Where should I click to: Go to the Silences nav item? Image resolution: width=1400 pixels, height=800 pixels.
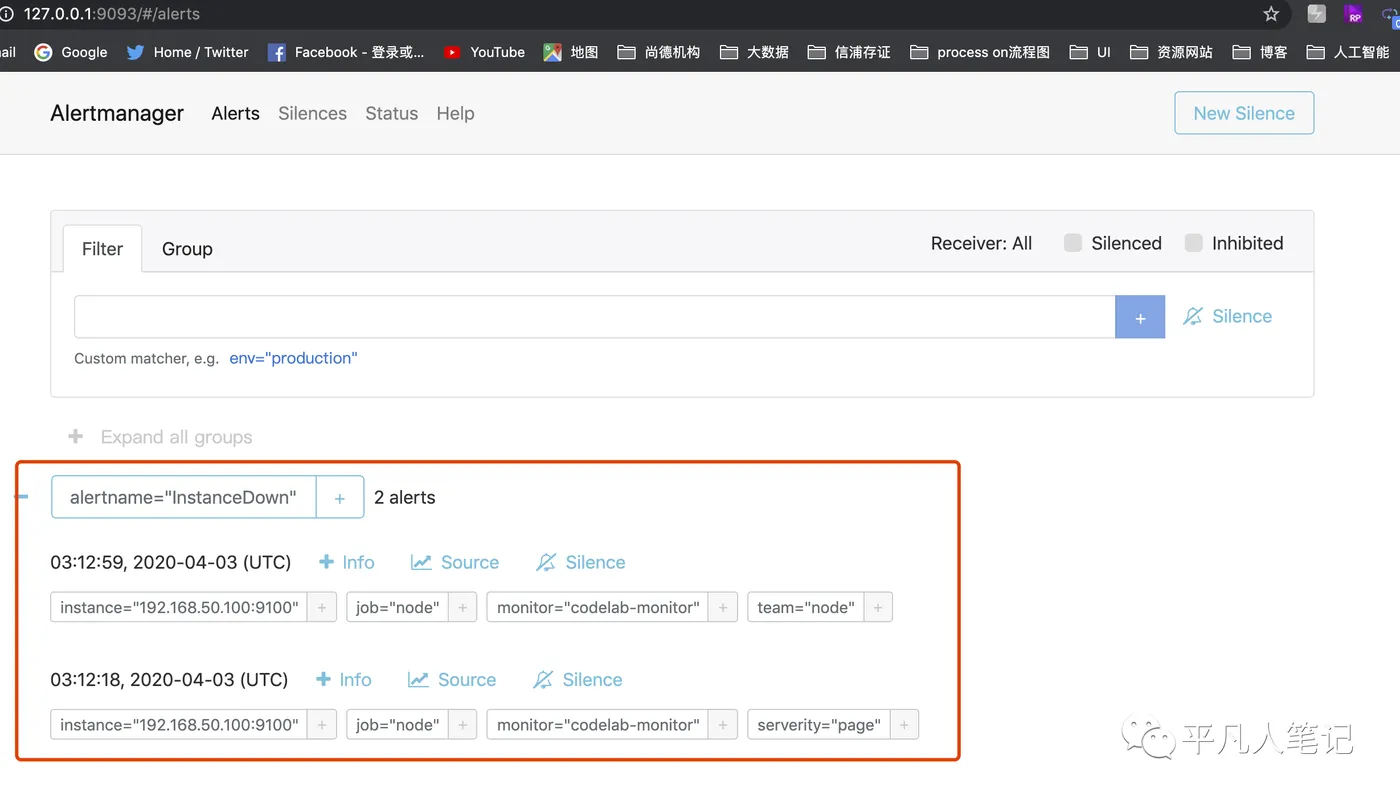[312, 113]
